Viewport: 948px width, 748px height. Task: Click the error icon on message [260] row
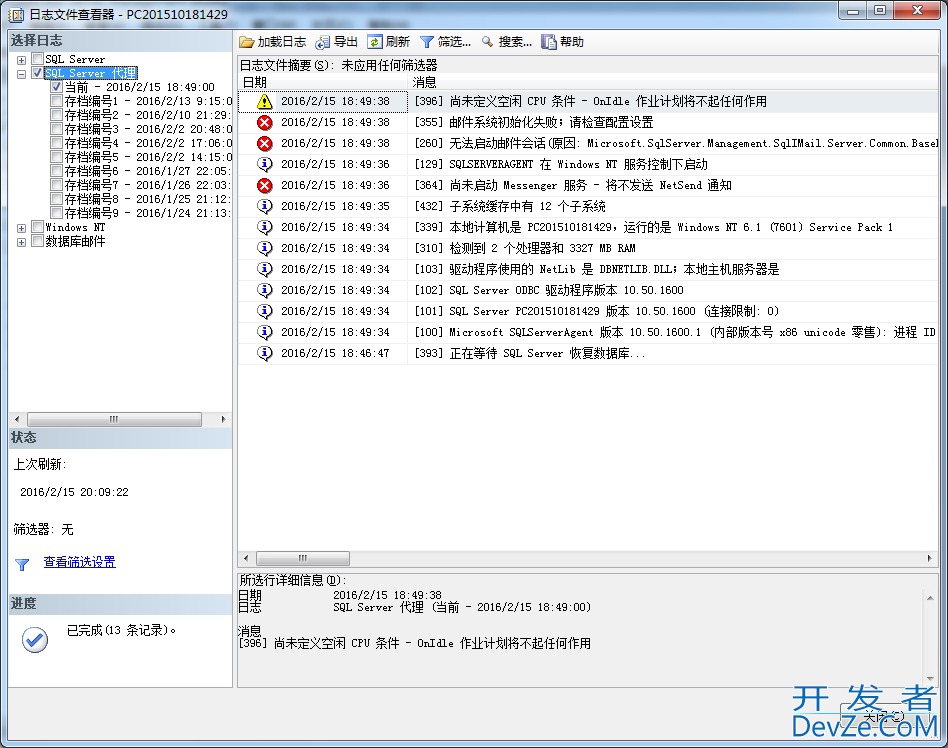(264, 144)
